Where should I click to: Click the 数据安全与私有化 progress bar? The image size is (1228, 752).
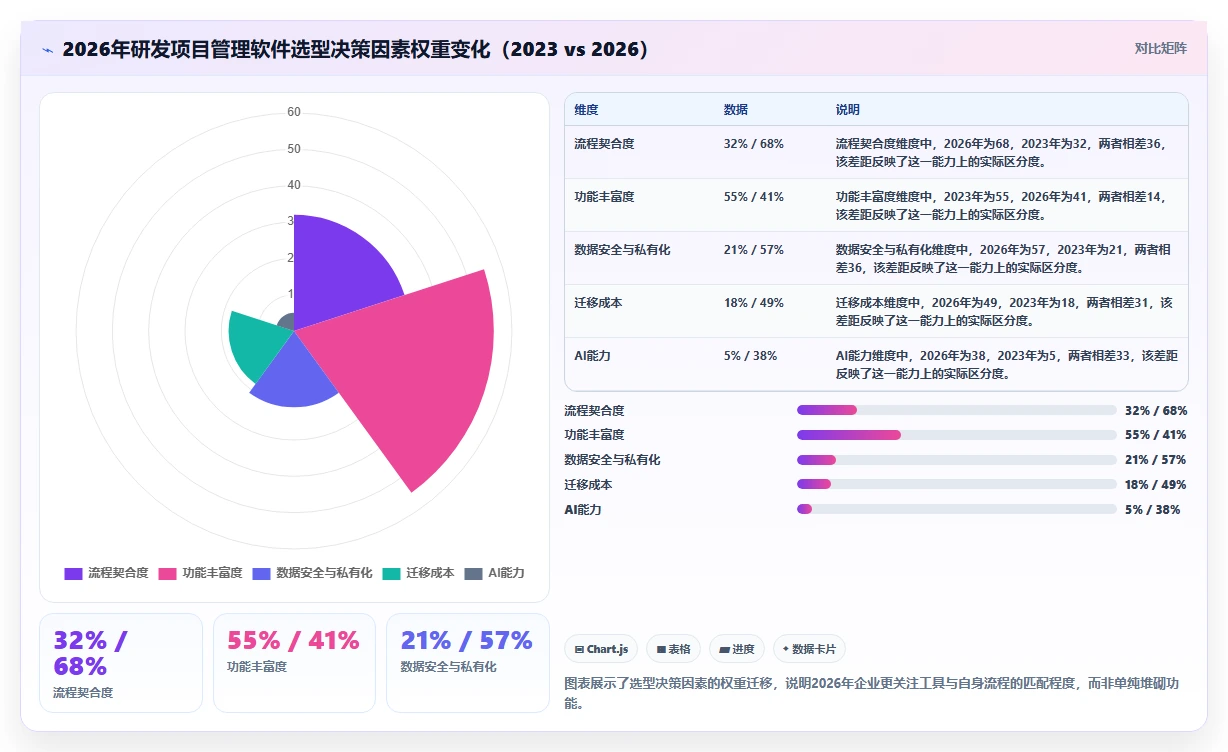(x=956, y=460)
